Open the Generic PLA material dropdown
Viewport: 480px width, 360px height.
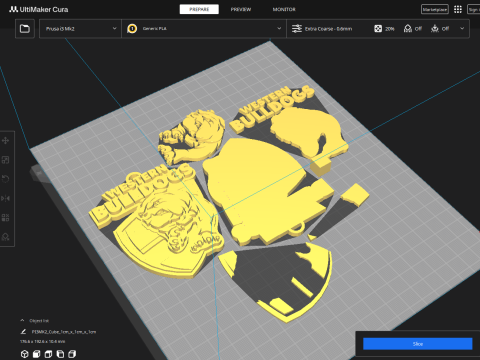click(204, 29)
